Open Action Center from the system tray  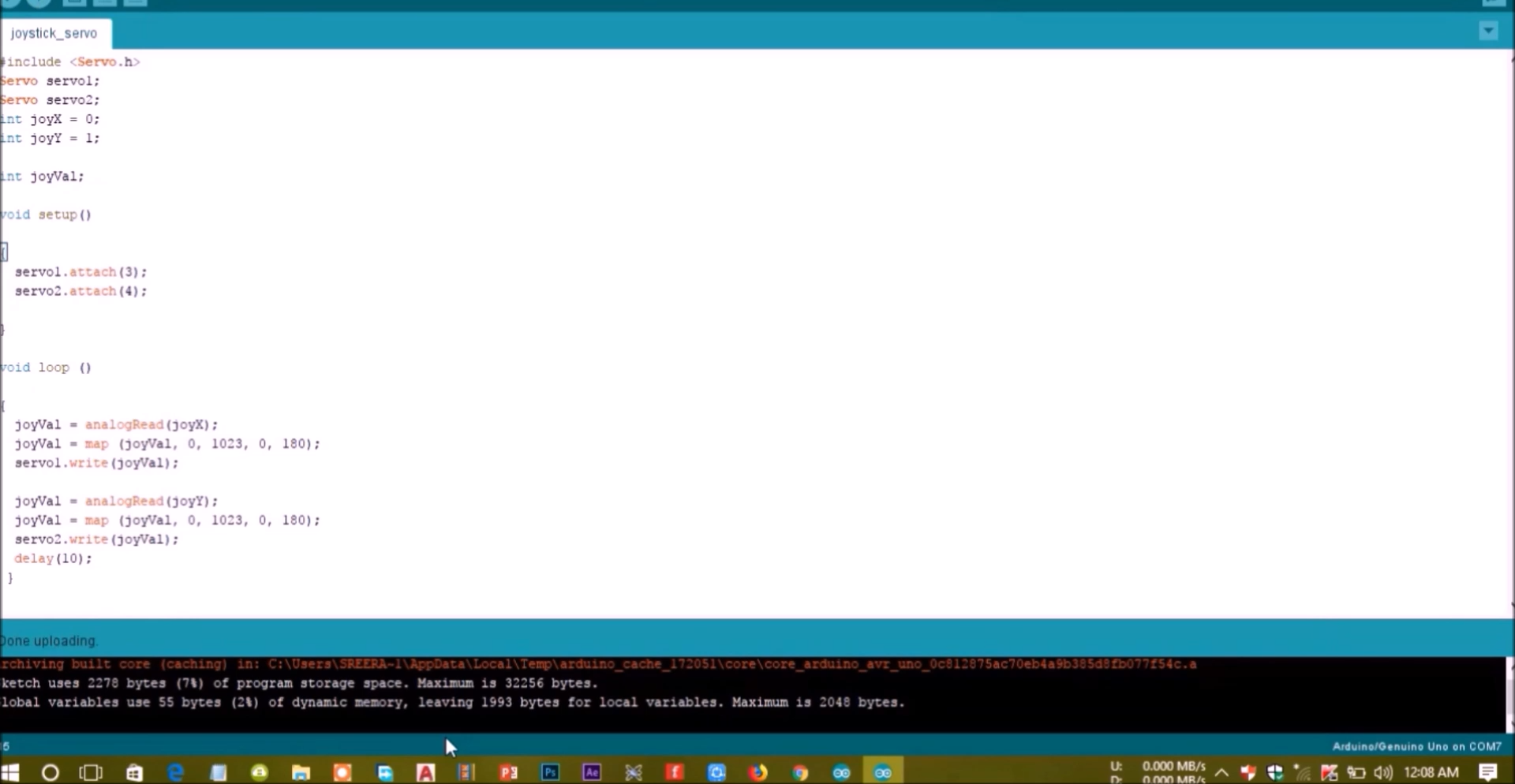(x=1488, y=772)
